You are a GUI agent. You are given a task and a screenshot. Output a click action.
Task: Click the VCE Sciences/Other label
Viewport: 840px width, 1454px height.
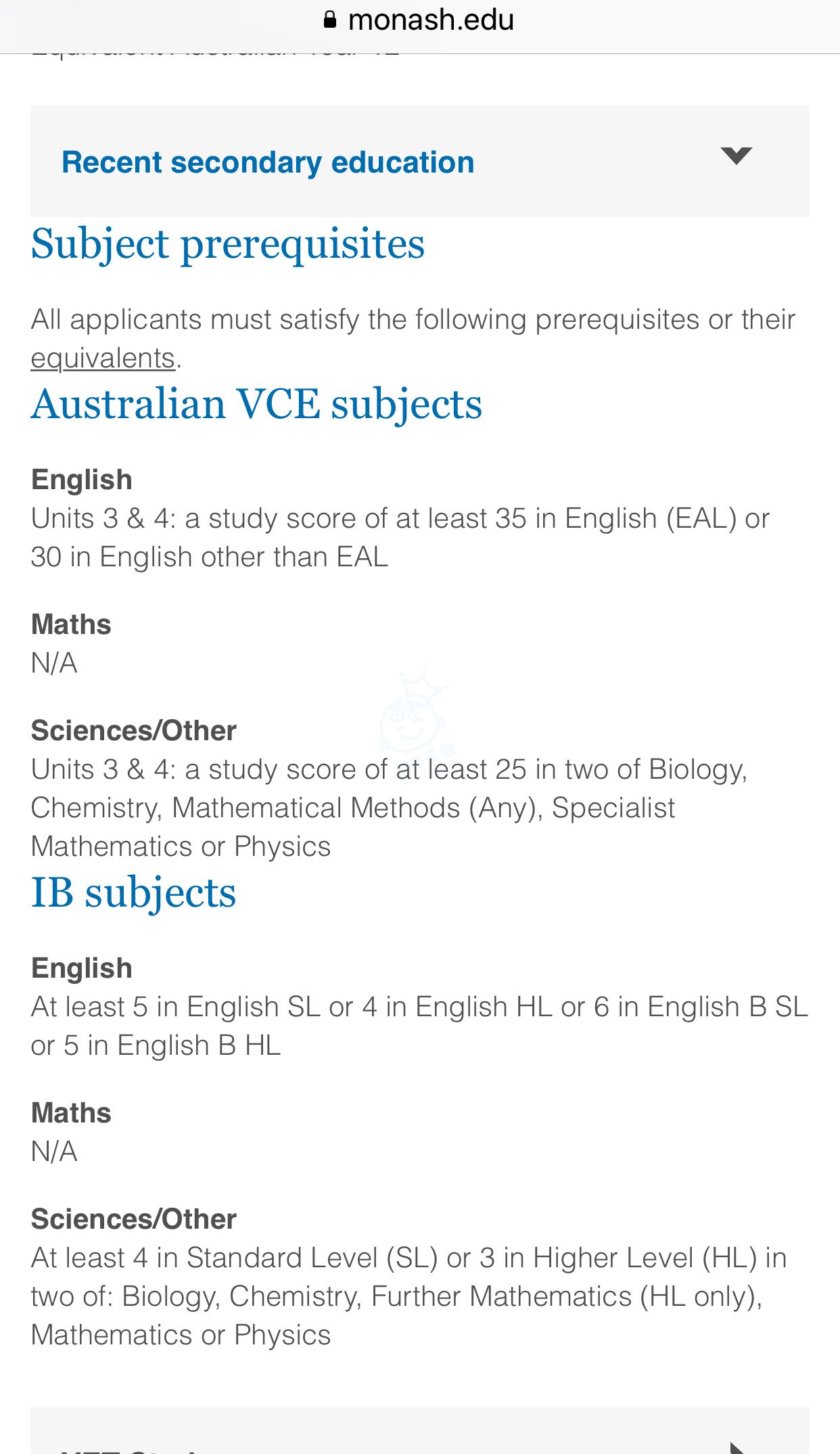click(x=134, y=731)
